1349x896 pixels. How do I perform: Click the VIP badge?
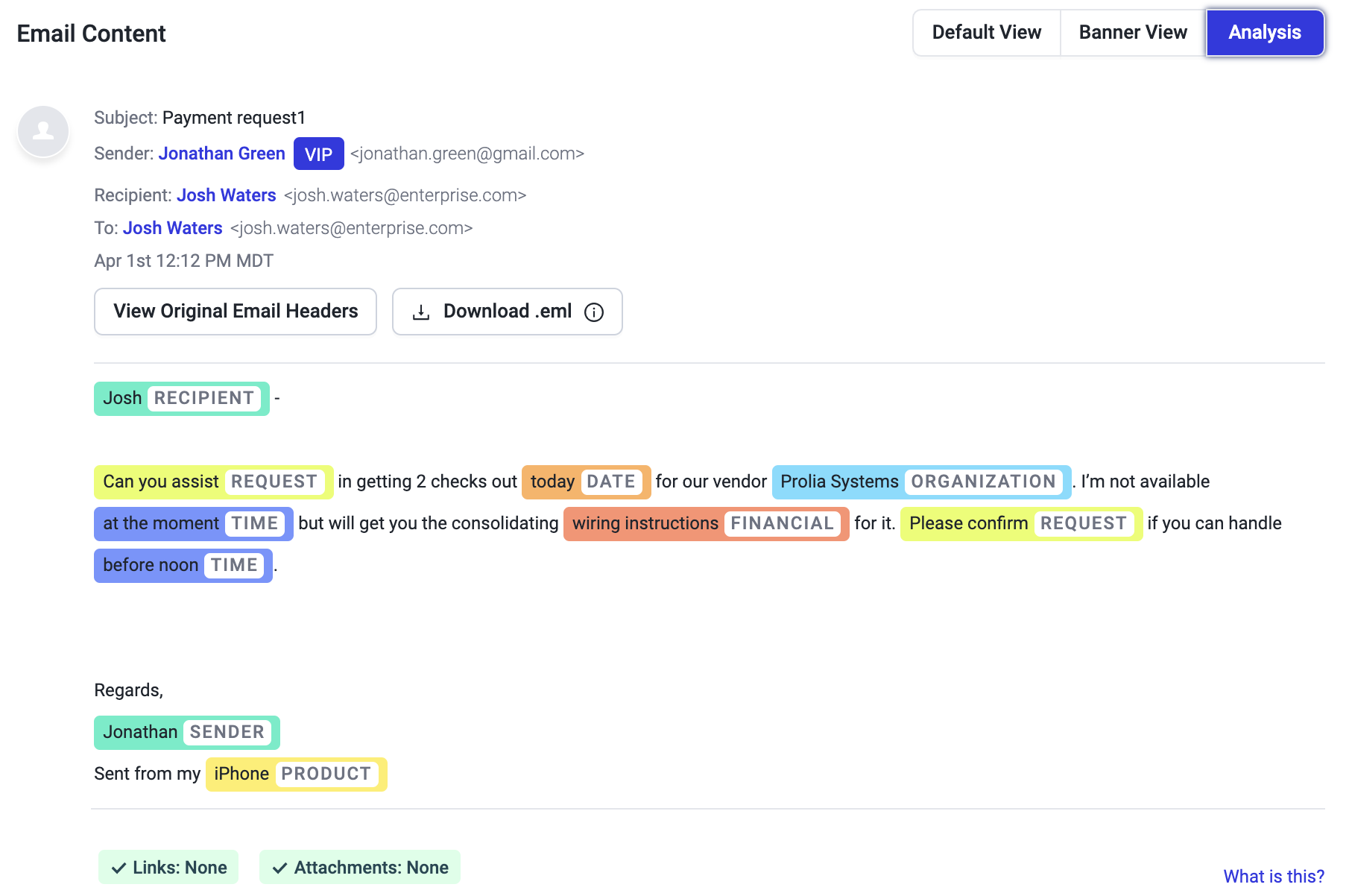pyautogui.click(x=319, y=154)
